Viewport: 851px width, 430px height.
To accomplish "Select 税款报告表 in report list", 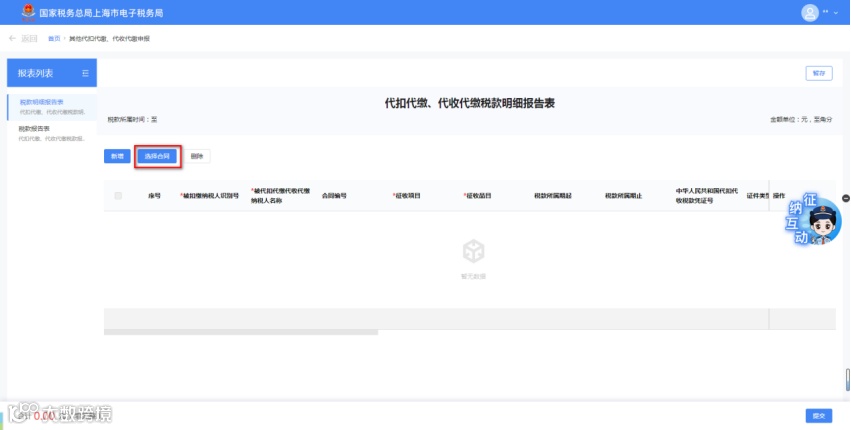I will (x=52, y=133).
